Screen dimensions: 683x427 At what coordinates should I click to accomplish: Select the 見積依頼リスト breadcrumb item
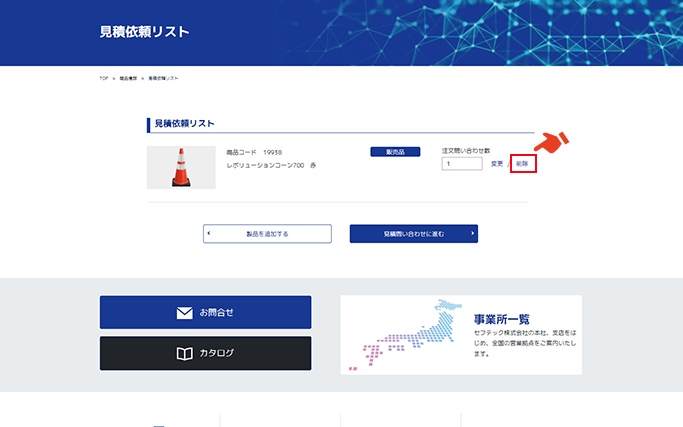click(163, 78)
